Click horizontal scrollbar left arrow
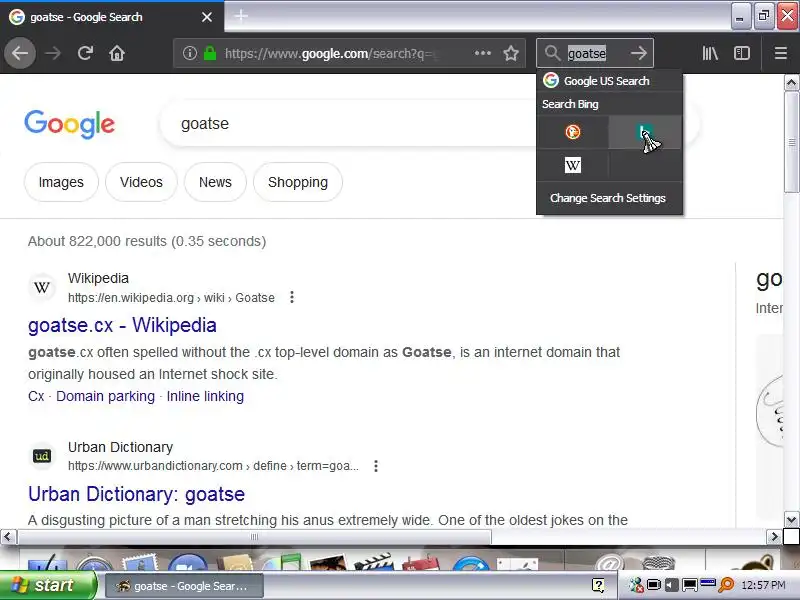Screen dimensions: 800x600 pos(8,537)
